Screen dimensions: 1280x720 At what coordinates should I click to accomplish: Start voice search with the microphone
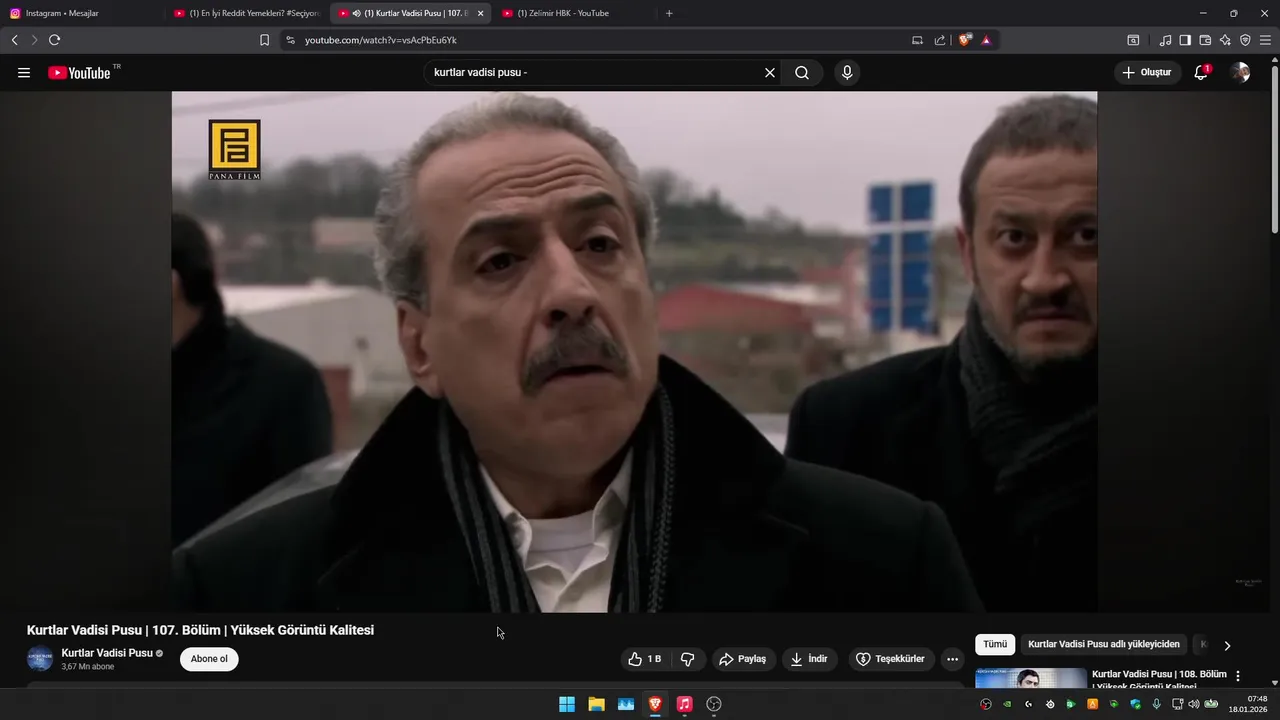tap(847, 73)
